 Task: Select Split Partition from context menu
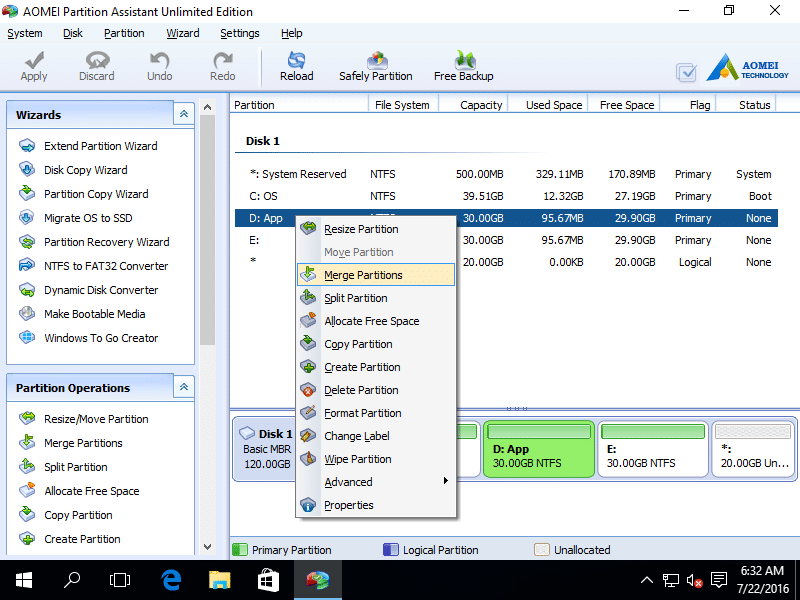pos(376,298)
